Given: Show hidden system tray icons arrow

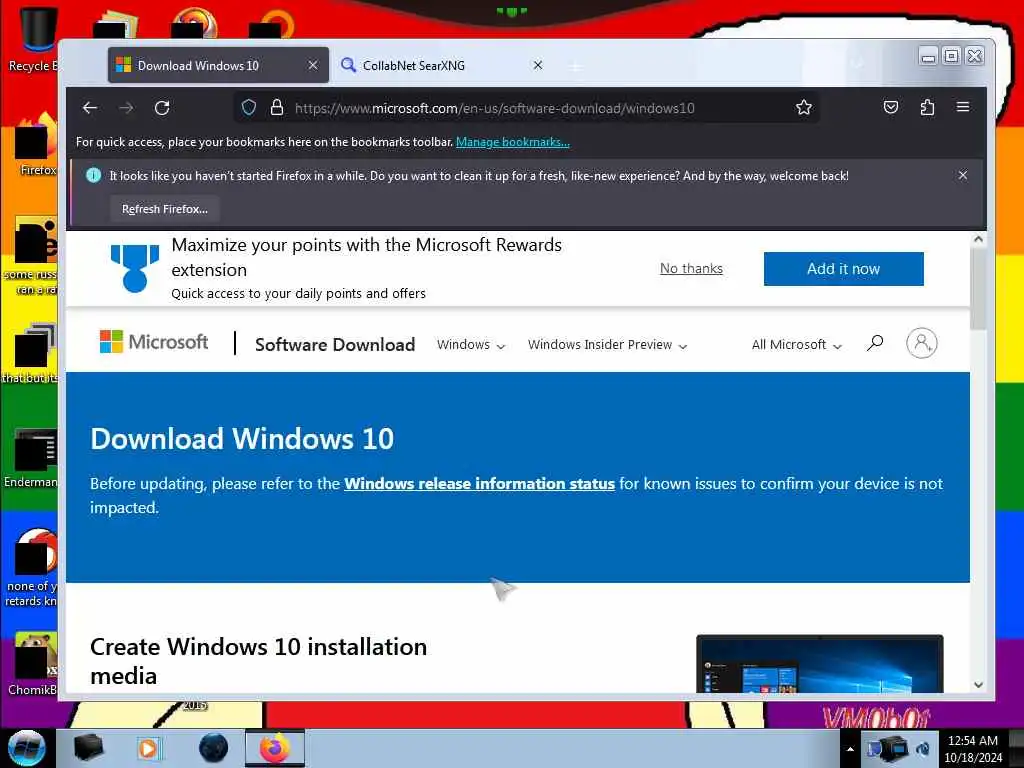Looking at the screenshot, I should [x=850, y=749].
